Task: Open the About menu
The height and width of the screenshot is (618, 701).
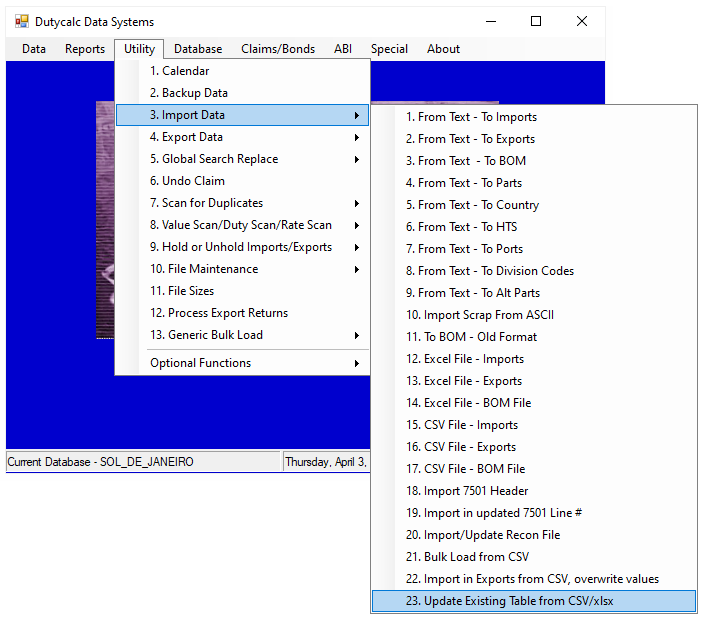Action: coord(443,49)
